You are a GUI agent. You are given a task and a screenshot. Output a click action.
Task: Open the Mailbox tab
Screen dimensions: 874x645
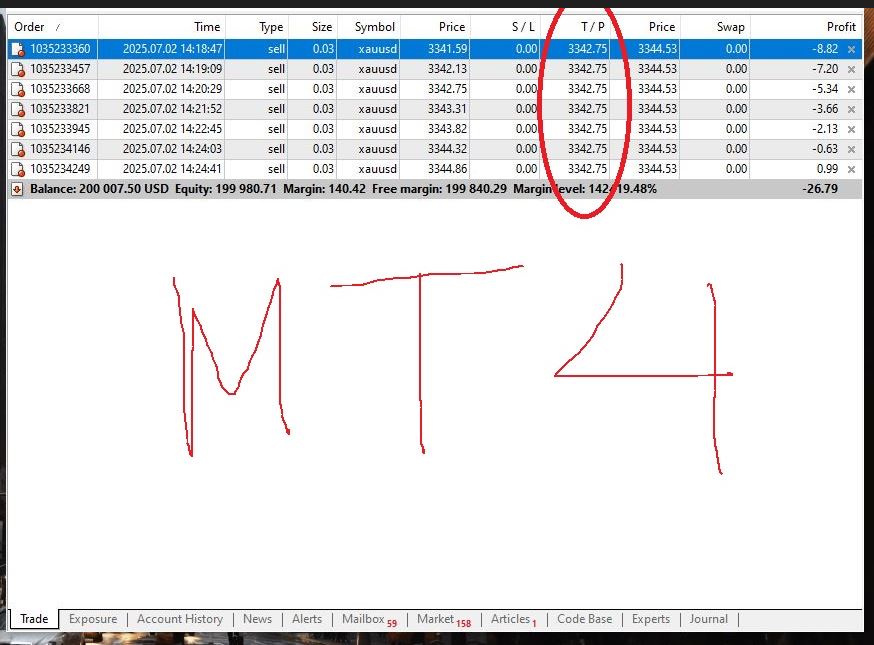369,619
